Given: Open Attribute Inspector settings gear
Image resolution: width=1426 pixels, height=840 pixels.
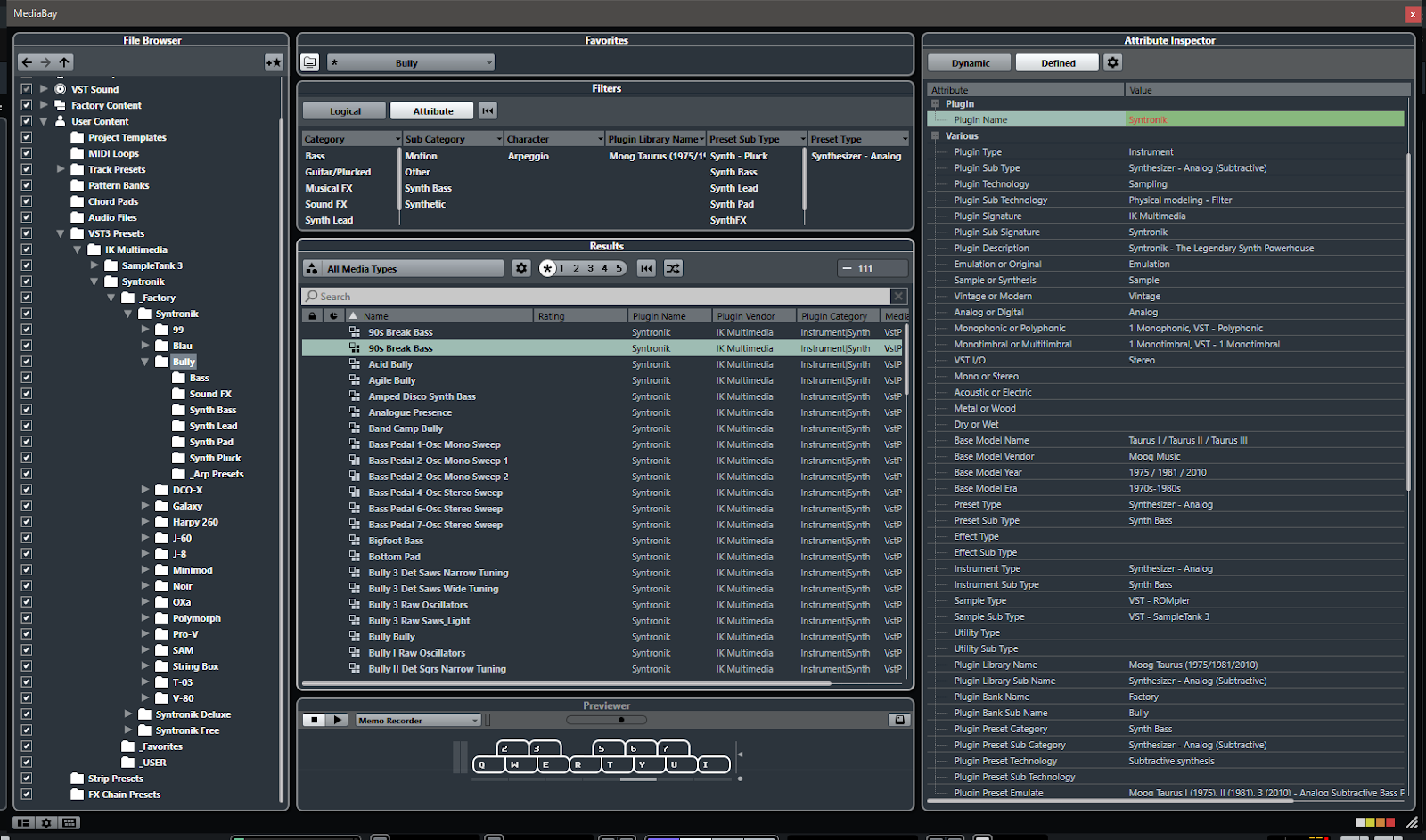Looking at the screenshot, I should pos(1112,62).
